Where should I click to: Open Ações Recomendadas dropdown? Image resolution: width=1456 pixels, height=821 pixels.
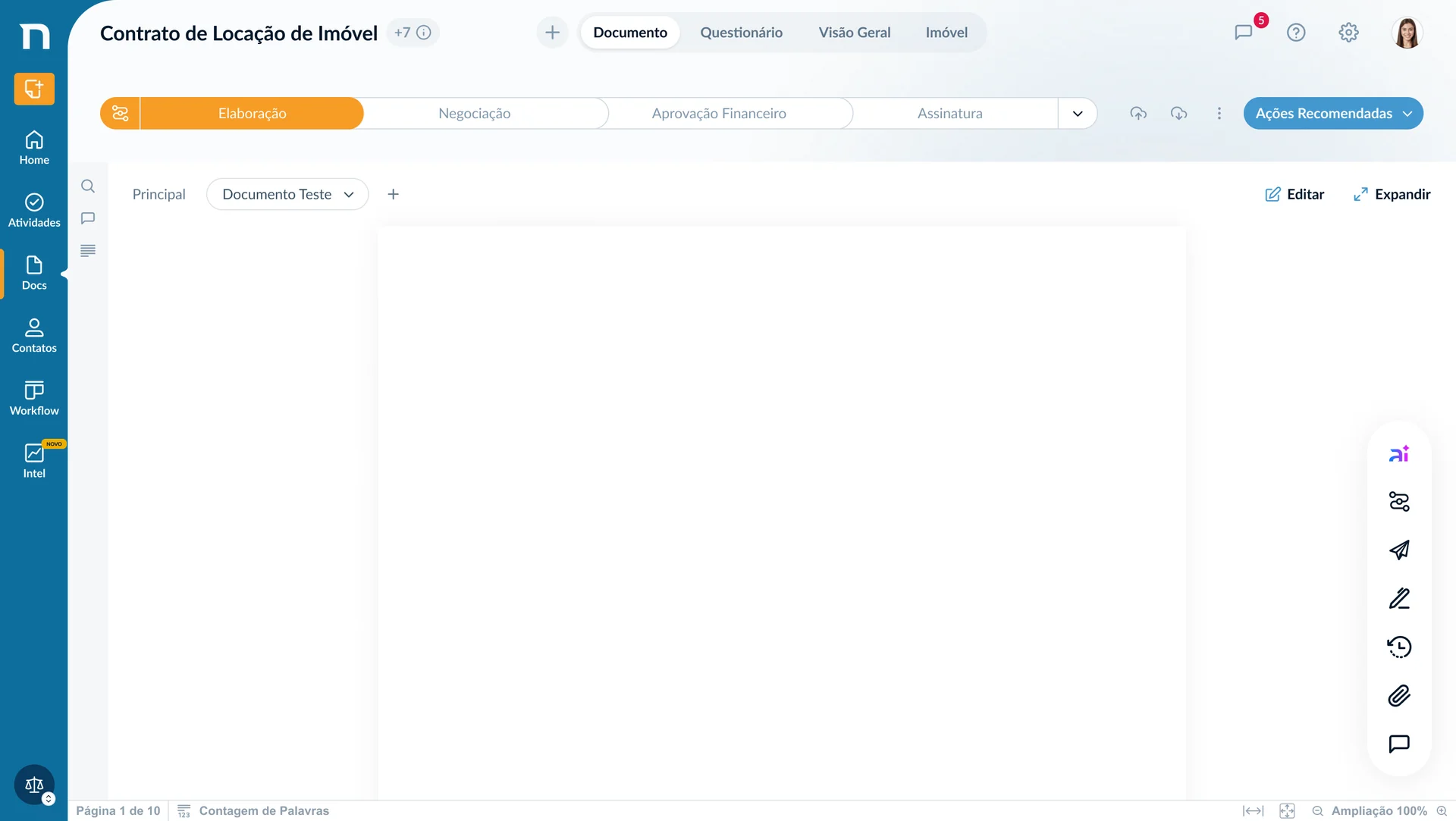click(x=1333, y=113)
